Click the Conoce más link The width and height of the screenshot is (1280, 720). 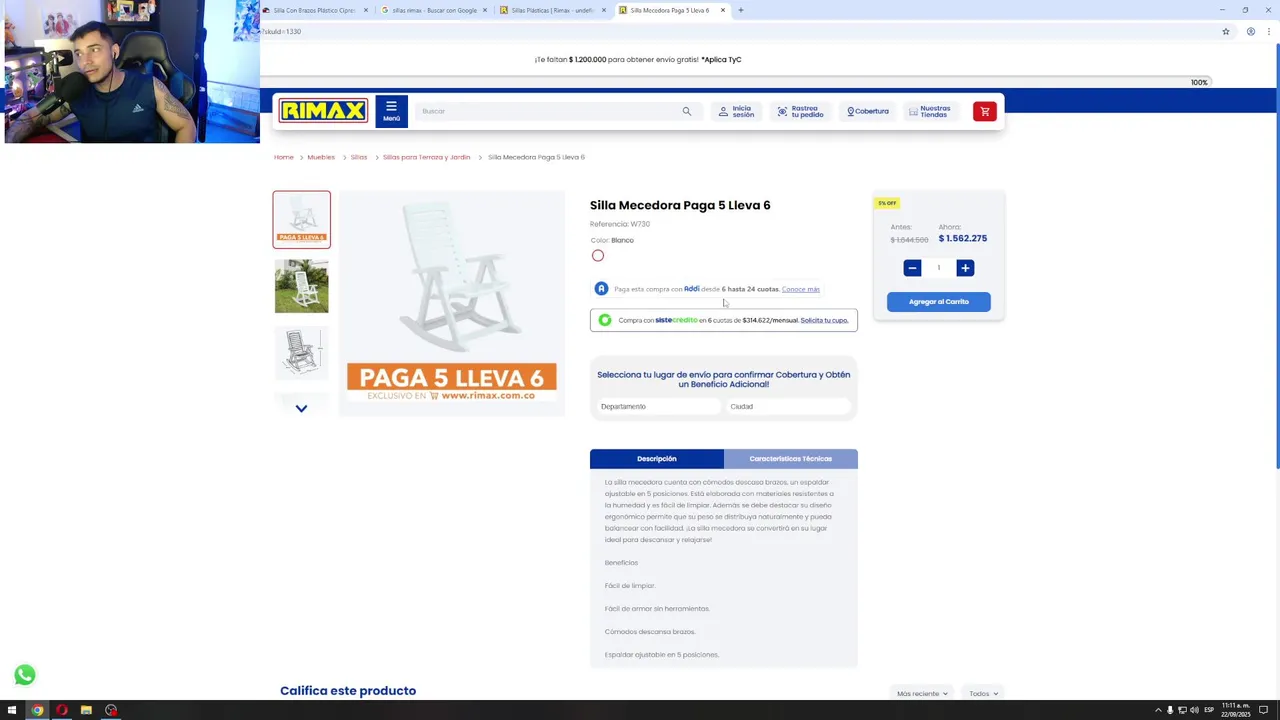tap(800, 289)
